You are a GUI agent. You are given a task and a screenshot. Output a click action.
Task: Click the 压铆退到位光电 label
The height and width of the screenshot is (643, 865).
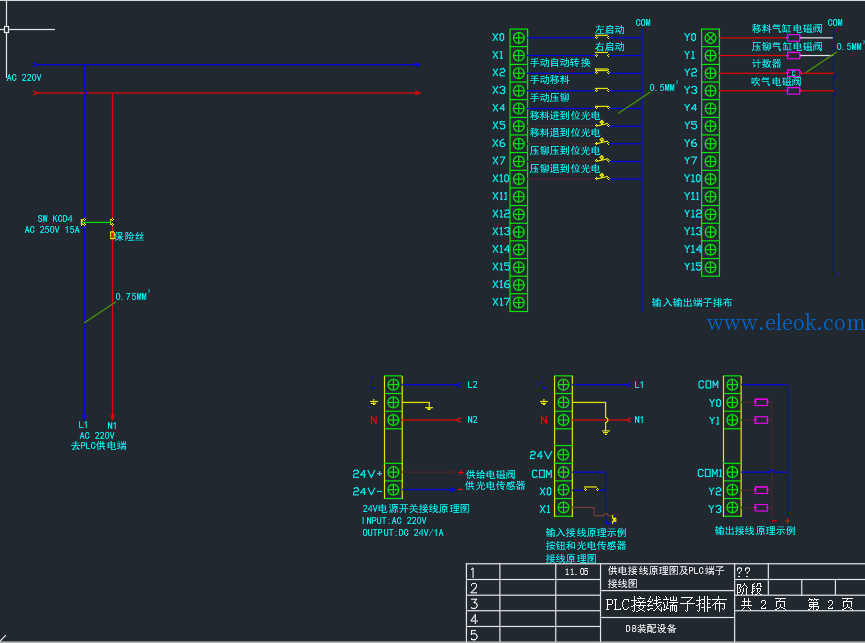click(565, 168)
